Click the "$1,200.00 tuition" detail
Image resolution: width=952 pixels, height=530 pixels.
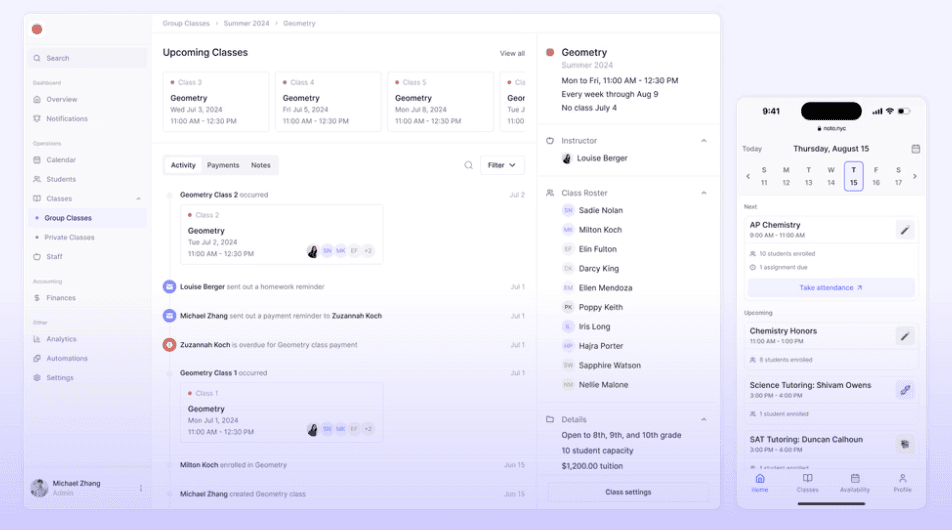point(592,466)
